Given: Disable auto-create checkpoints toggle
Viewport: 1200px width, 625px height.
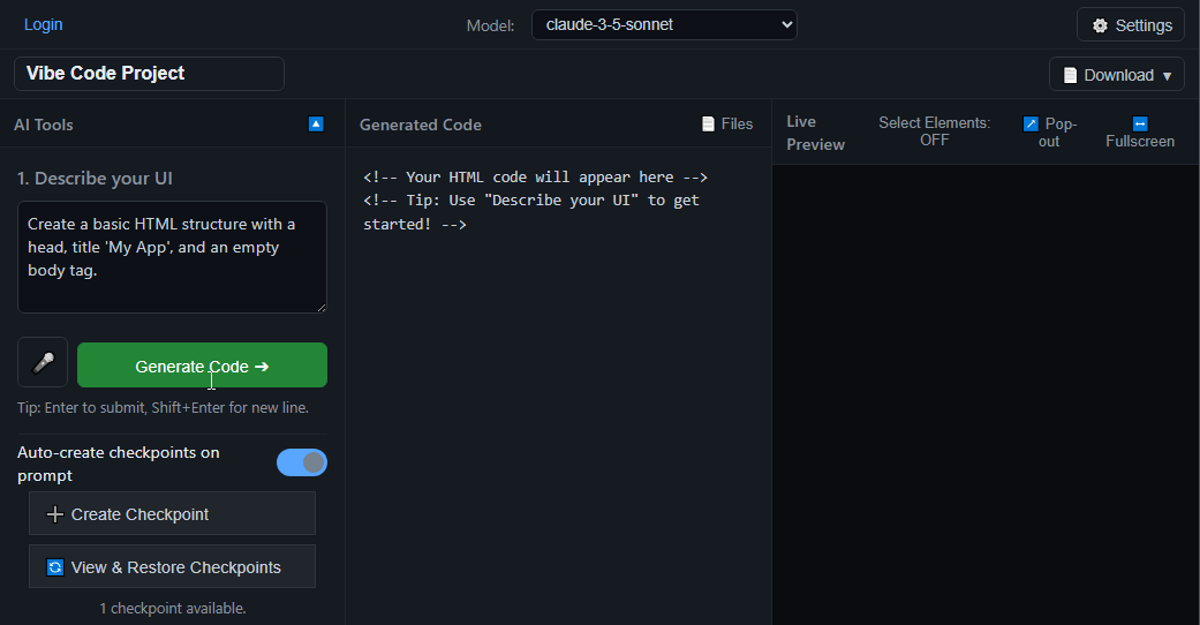Looking at the screenshot, I should pos(302,462).
